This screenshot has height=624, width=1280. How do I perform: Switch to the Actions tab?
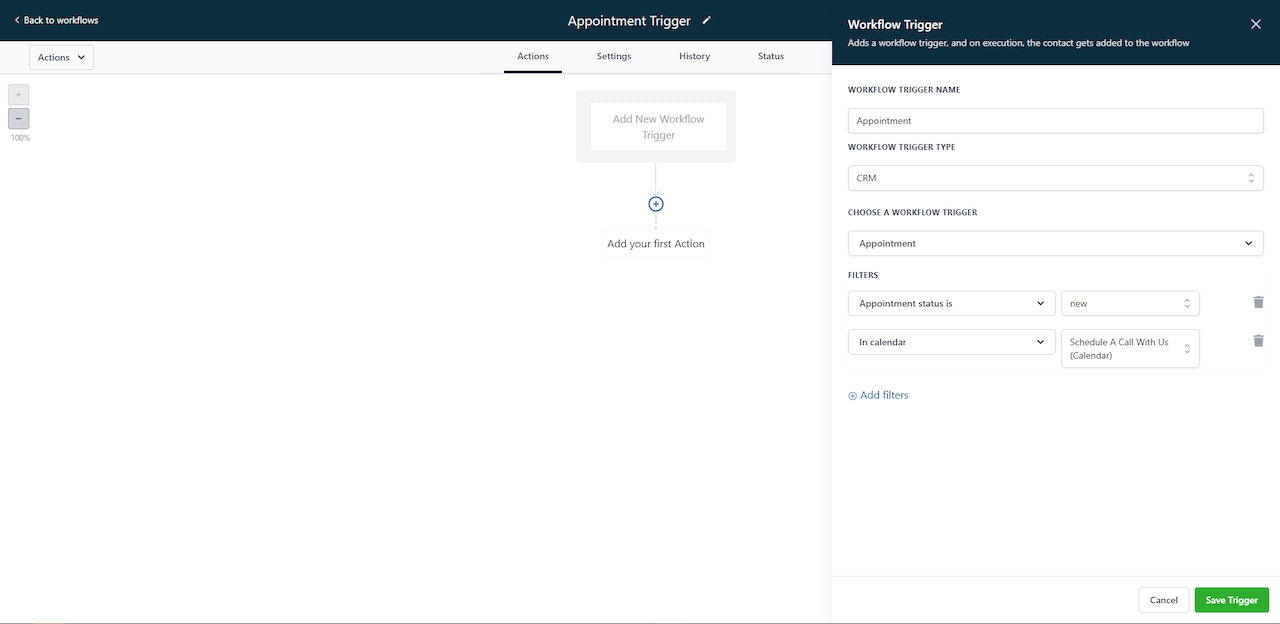coord(533,57)
